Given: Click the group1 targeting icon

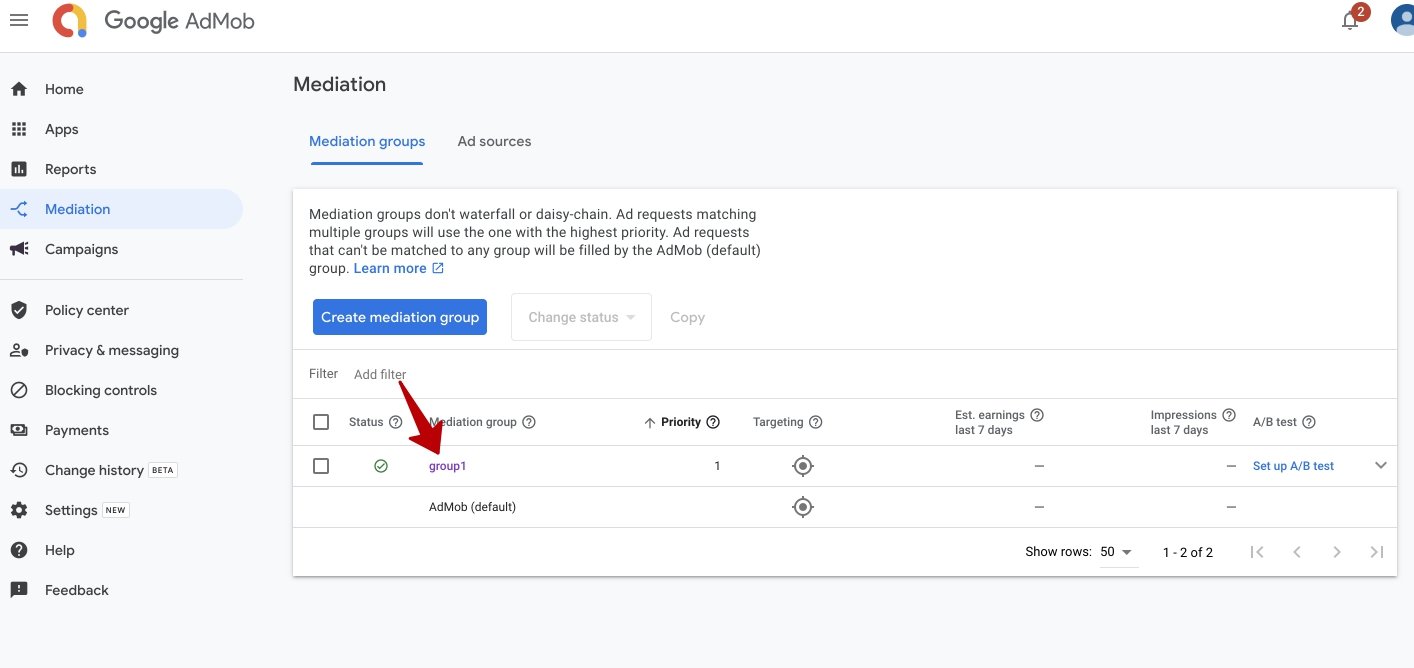Looking at the screenshot, I should click(x=802, y=466).
